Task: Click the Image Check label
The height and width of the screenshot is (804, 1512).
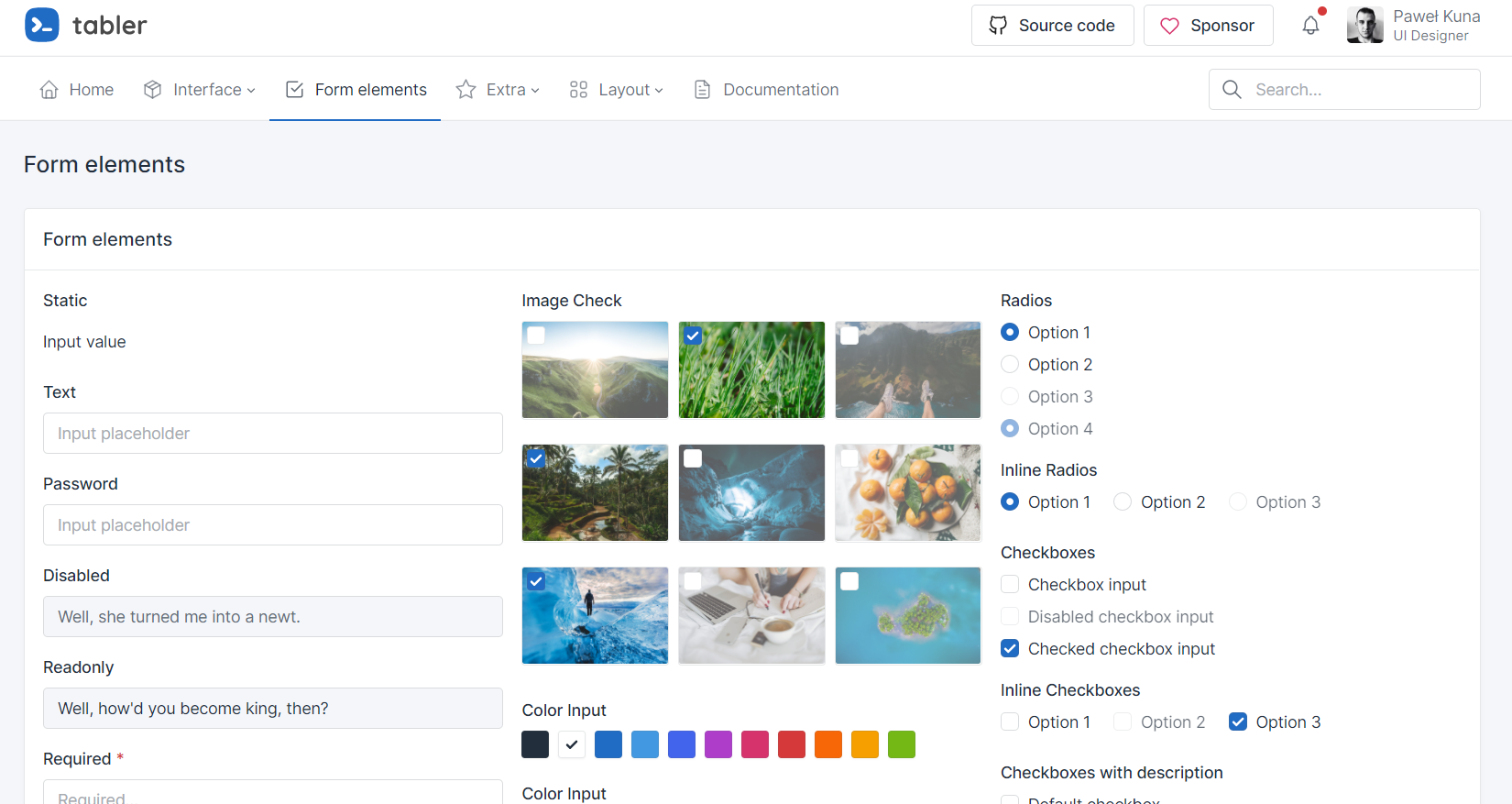Action: (572, 301)
